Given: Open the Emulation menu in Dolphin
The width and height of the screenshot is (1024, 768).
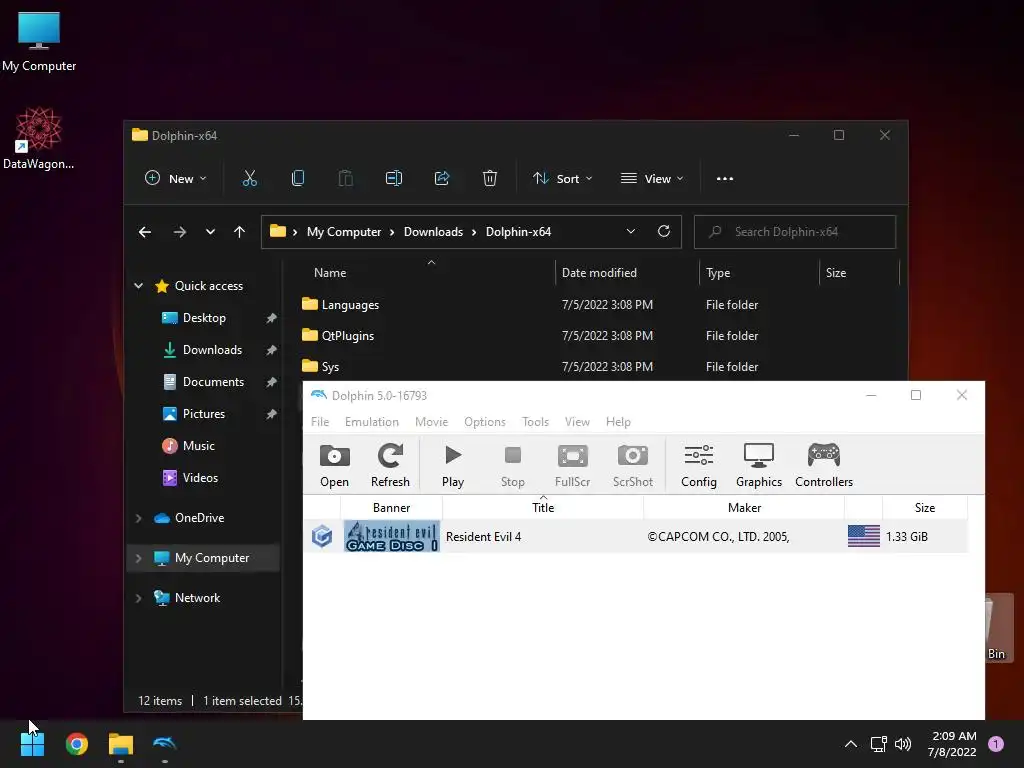Looking at the screenshot, I should tap(372, 422).
